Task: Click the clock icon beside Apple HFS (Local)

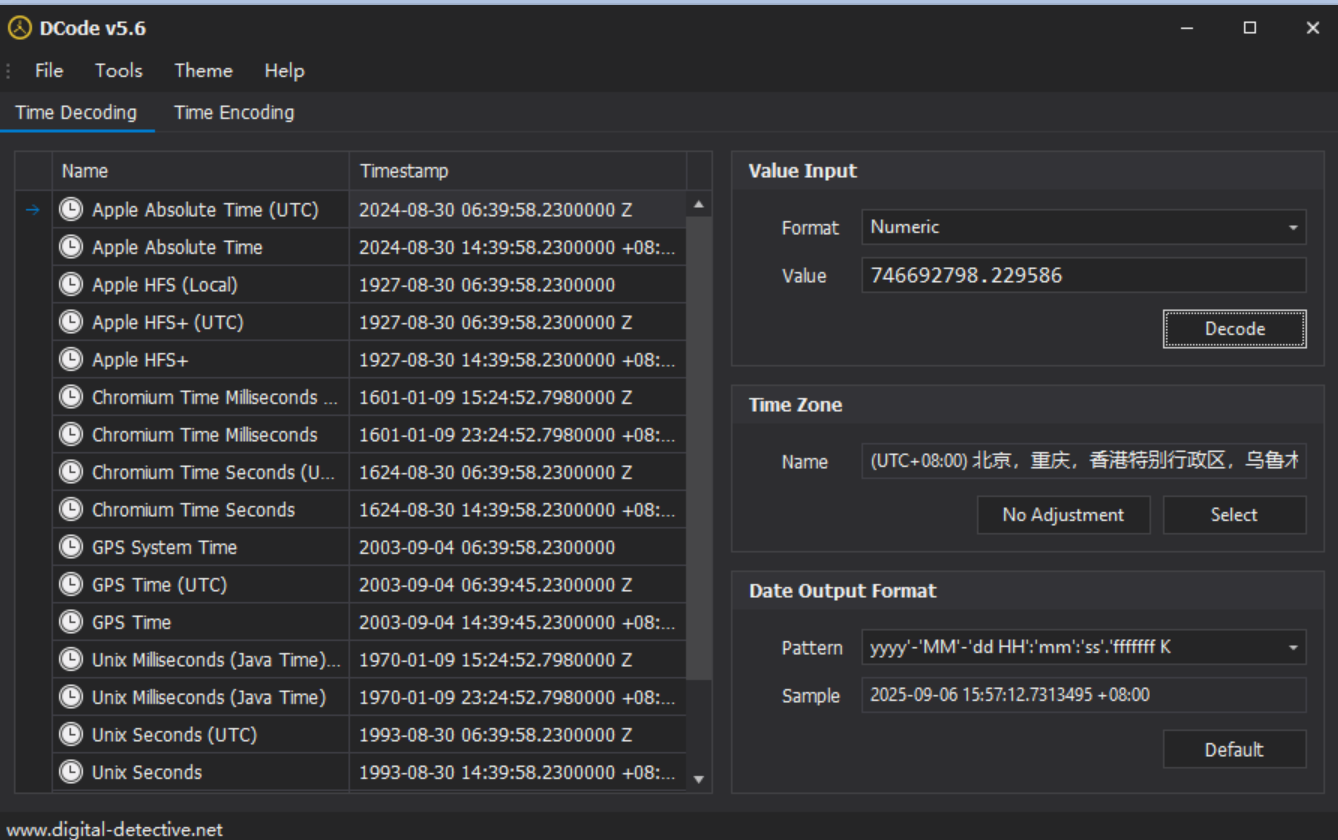Action: coord(70,285)
